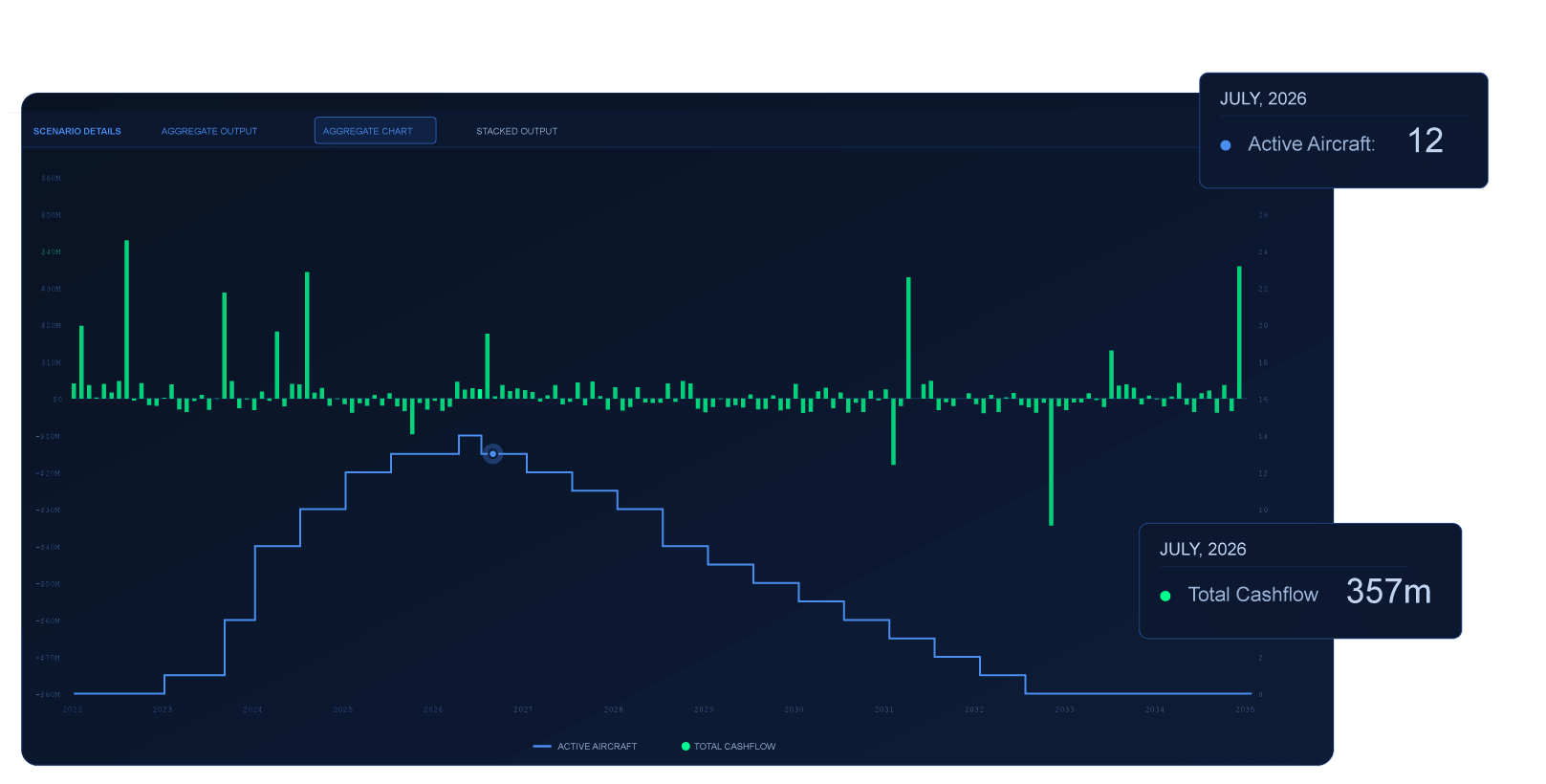Click the blue dot beside Active Aircraft tooltip label
This screenshot has width=1546, height=784.
(x=1226, y=145)
